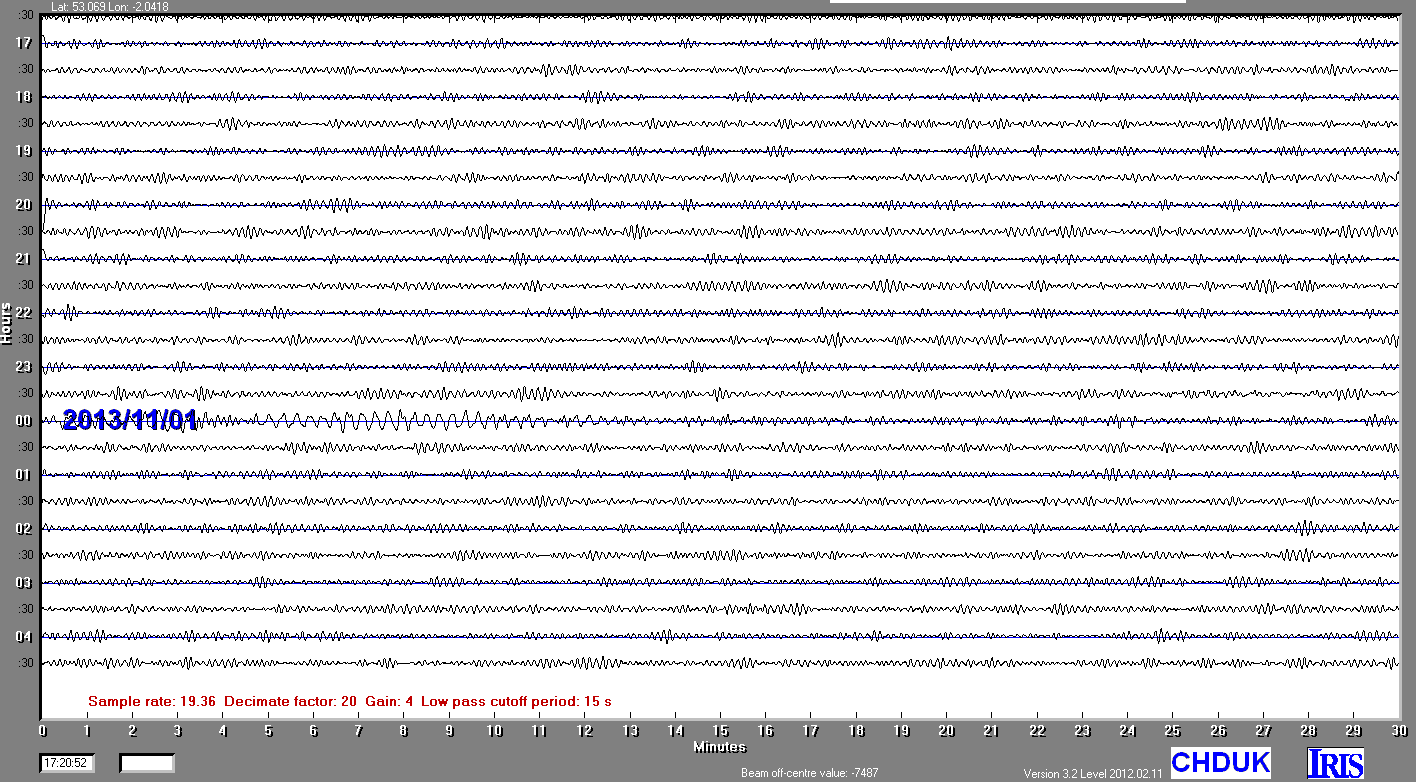Image resolution: width=1416 pixels, height=782 pixels.
Task: Click the Version 3.2 Level text
Action: 1093,774
